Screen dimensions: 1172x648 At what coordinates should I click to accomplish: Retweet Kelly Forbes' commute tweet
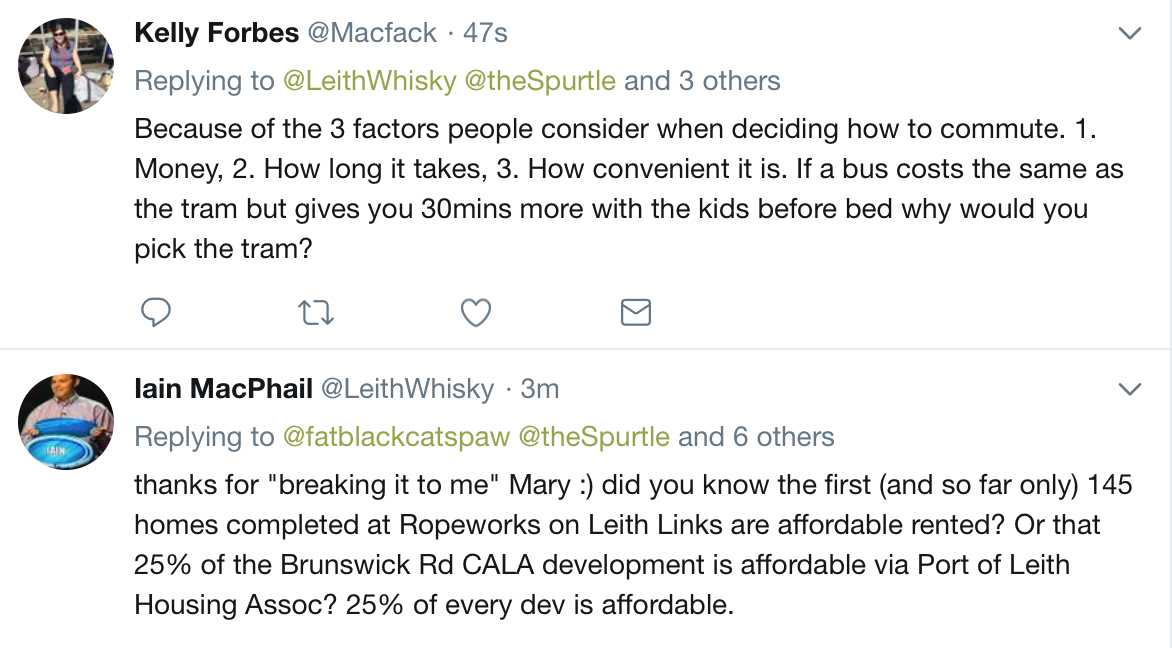coord(316,312)
